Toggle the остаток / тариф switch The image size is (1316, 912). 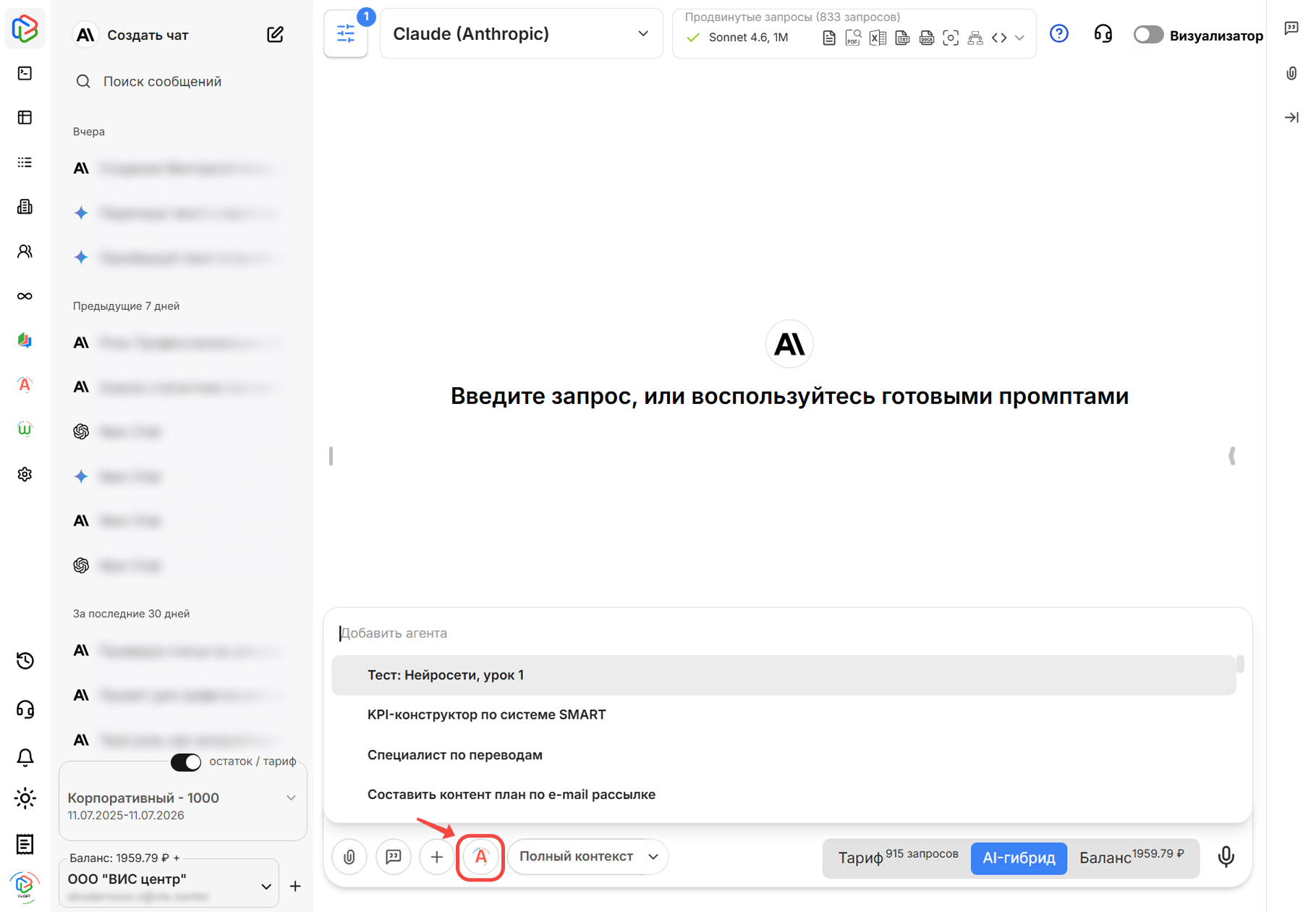(186, 762)
